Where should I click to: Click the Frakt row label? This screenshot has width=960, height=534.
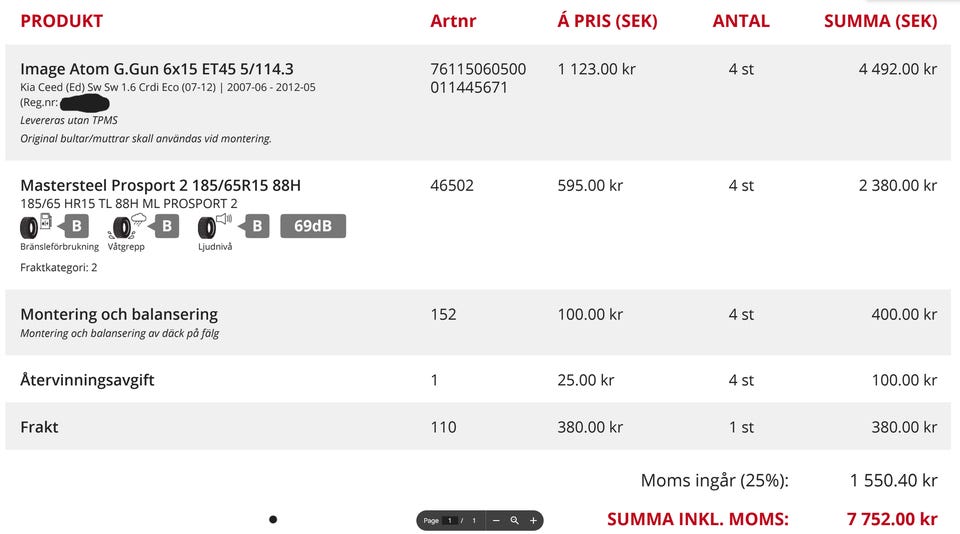click(x=39, y=427)
